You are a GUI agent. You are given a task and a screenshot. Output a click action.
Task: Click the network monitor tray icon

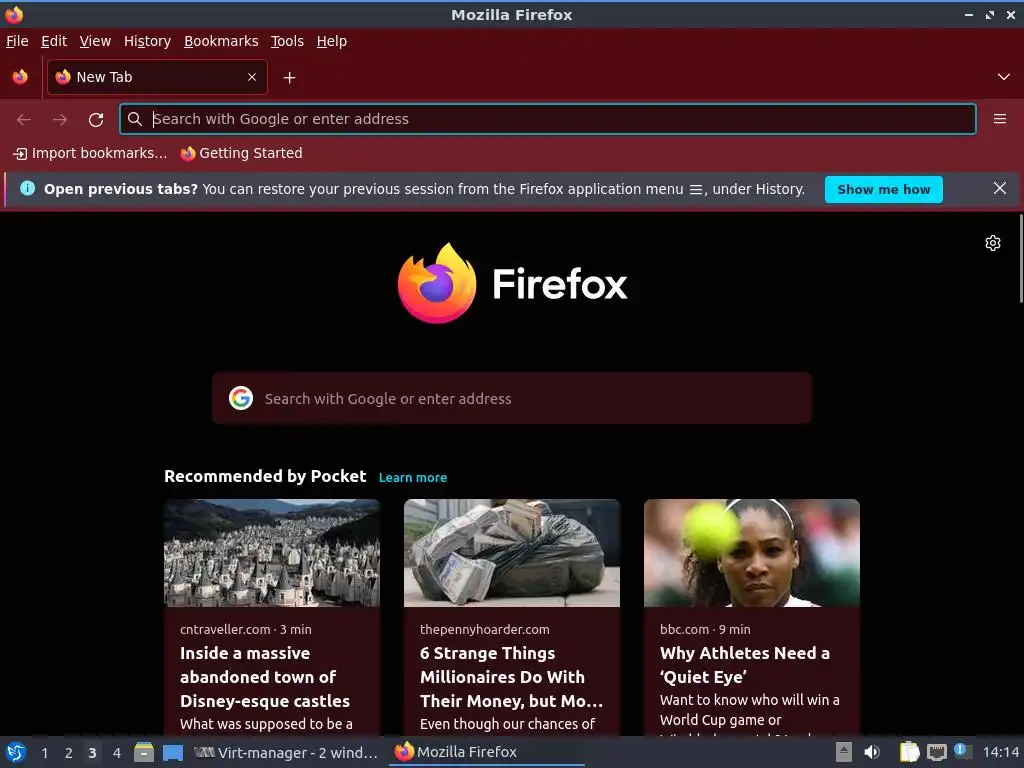tap(936, 752)
